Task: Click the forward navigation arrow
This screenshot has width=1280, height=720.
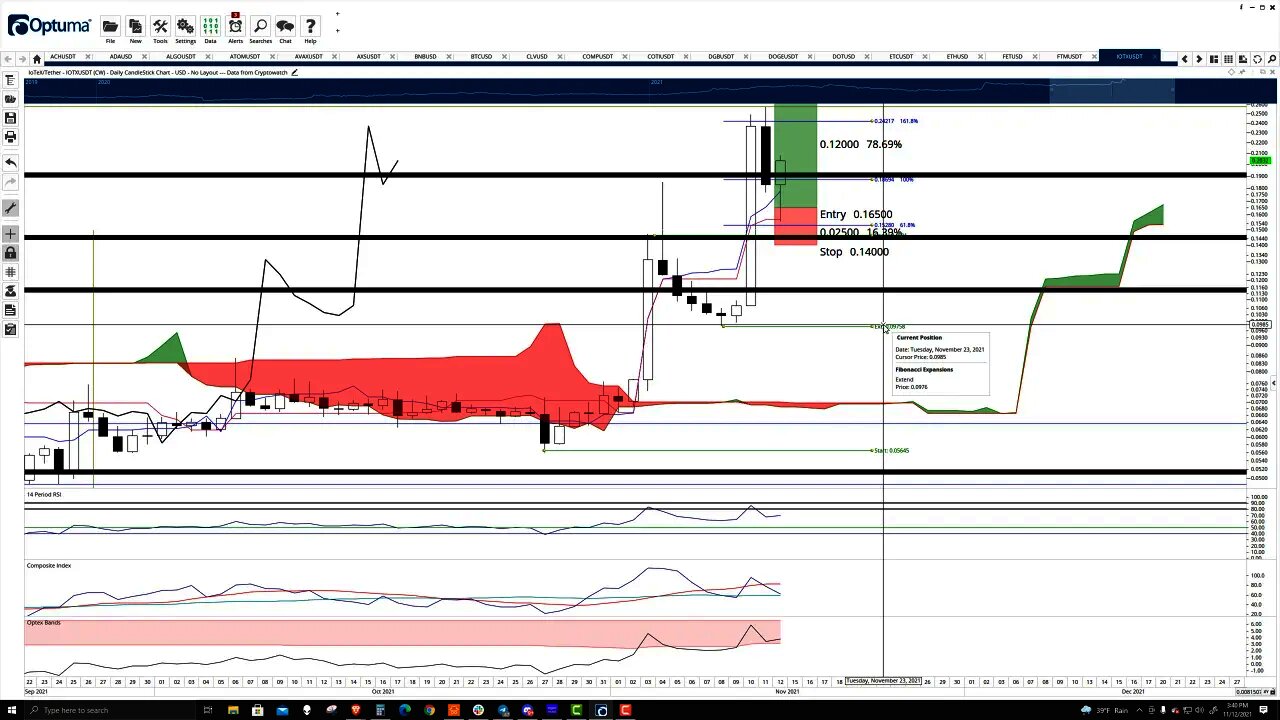Action: [22, 58]
